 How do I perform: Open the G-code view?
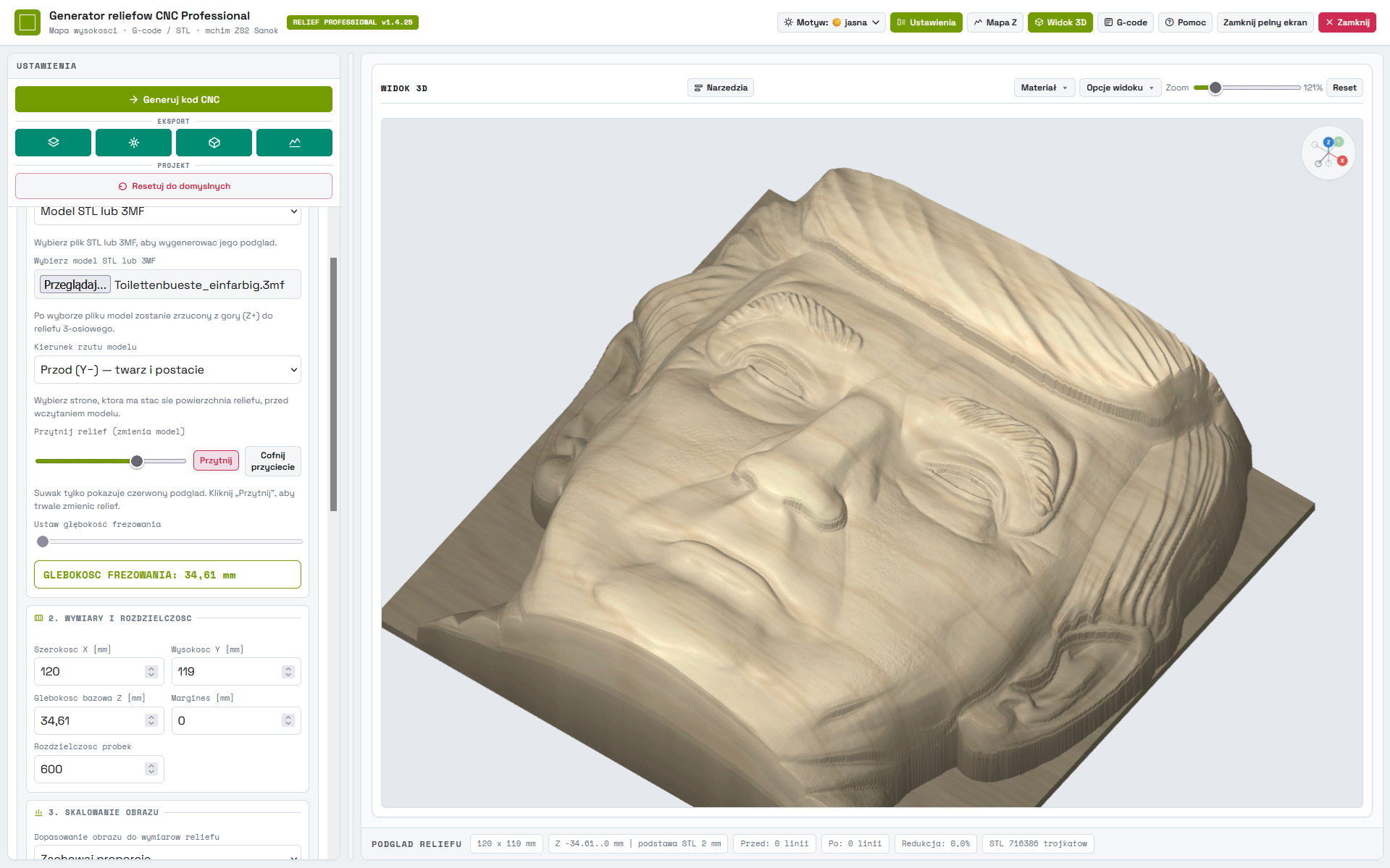tap(1126, 22)
